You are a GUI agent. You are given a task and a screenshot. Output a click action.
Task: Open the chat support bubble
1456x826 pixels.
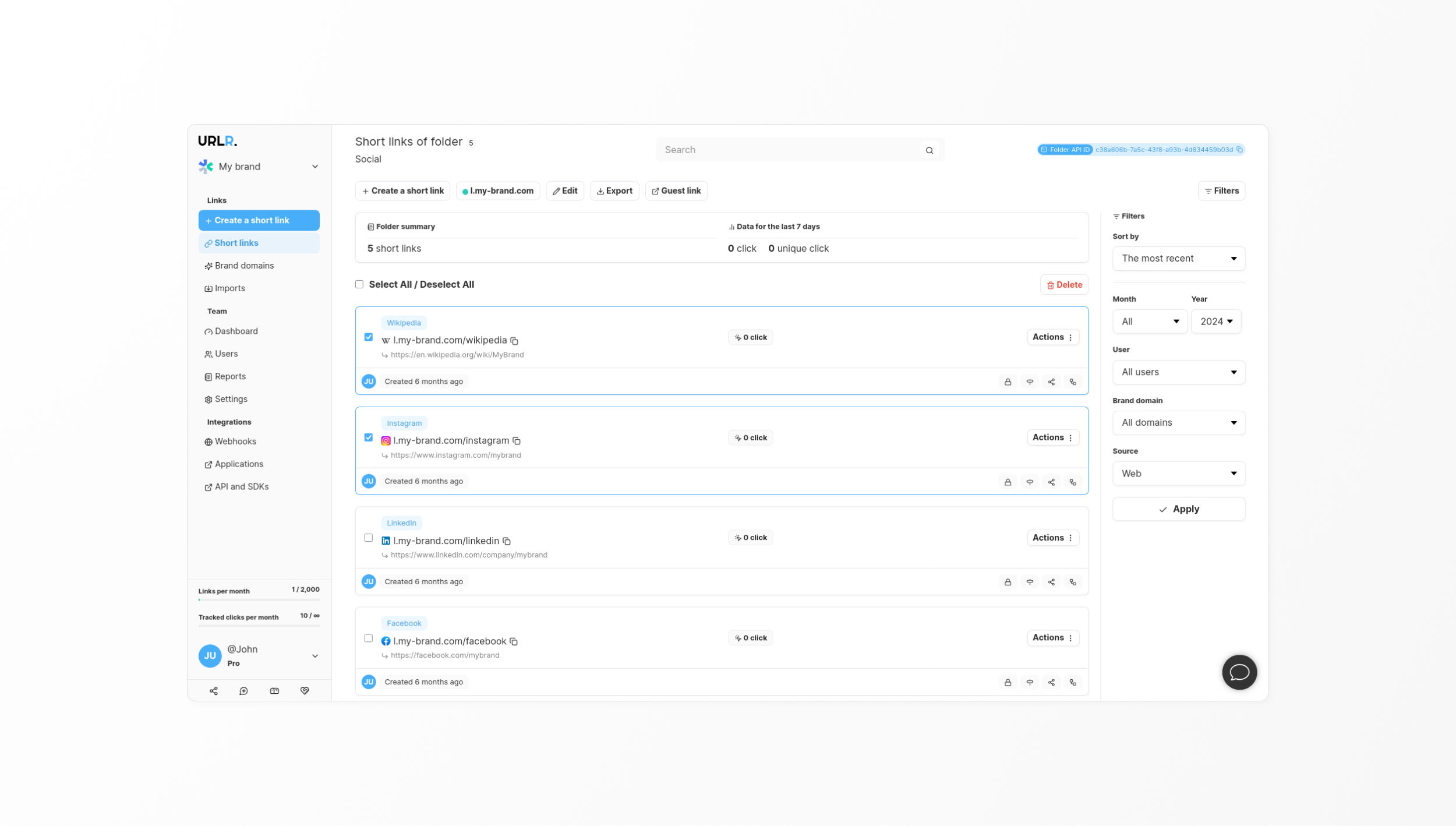click(x=1239, y=672)
